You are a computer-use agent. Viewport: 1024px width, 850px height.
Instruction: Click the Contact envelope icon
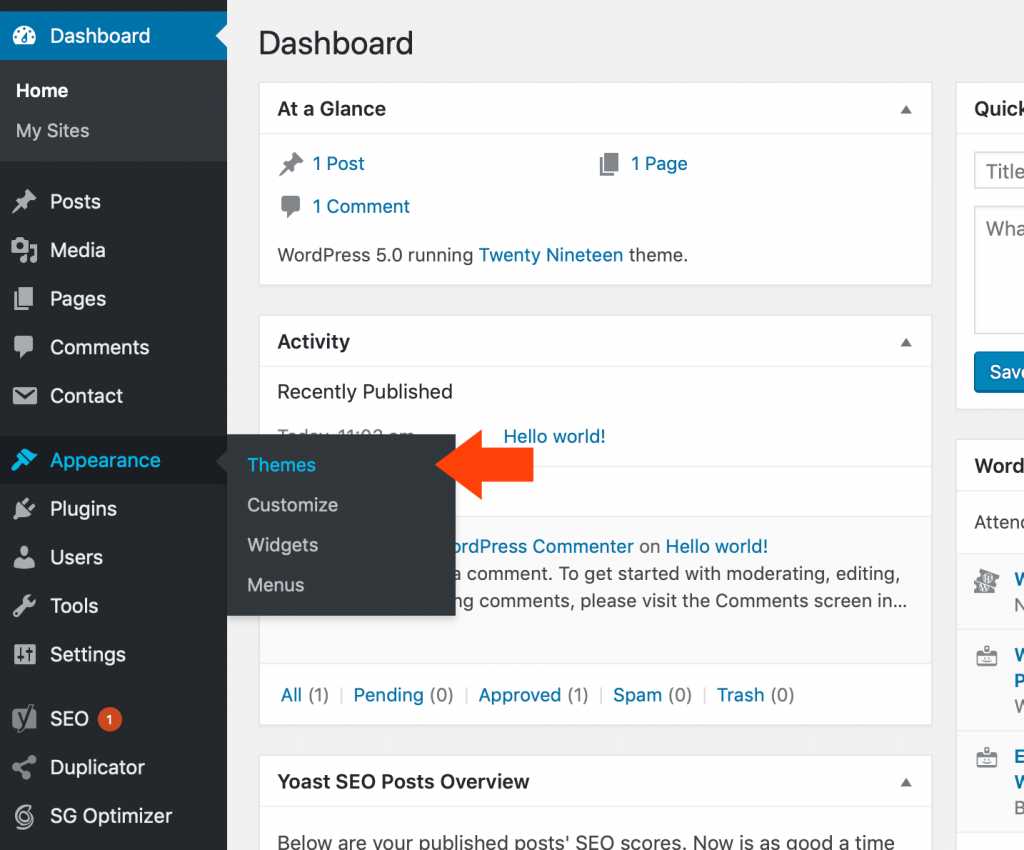click(x=25, y=396)
